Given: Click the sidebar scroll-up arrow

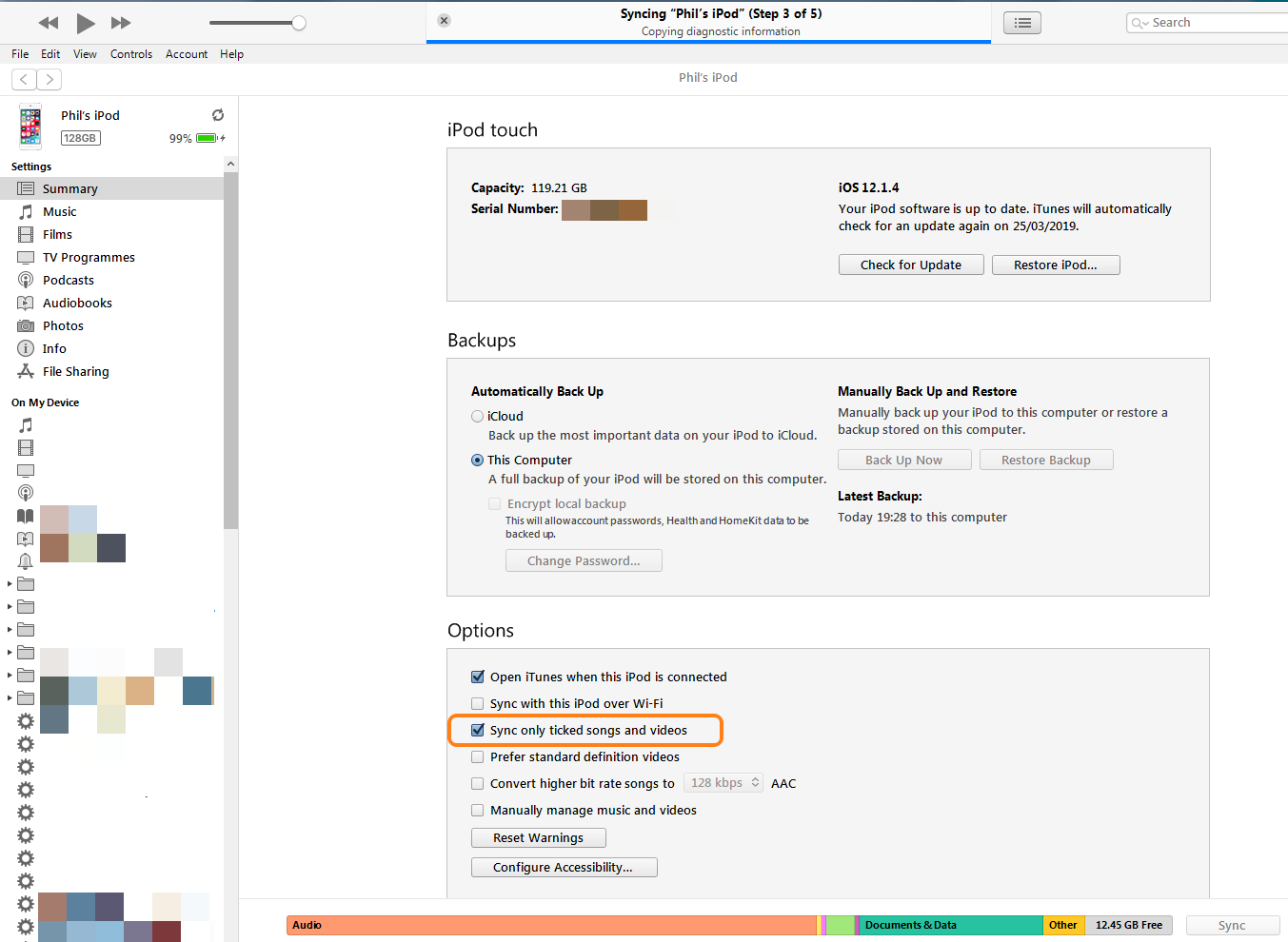Looking at the screenshot, I should (230, 164).
